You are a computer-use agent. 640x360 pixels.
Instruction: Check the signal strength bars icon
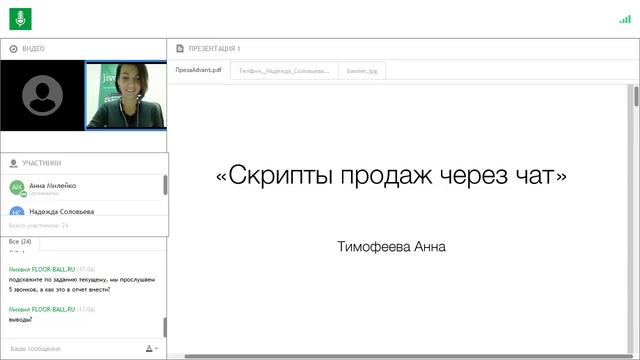625,19
